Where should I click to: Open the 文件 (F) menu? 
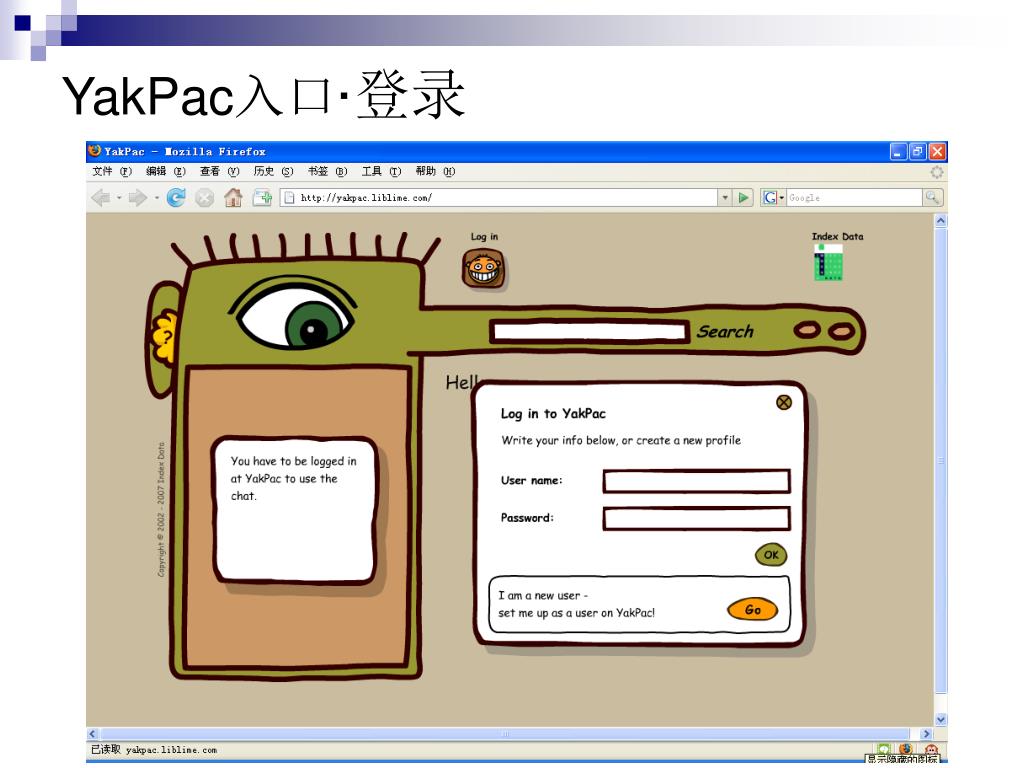pyautogui.click(x=112, y=171)
